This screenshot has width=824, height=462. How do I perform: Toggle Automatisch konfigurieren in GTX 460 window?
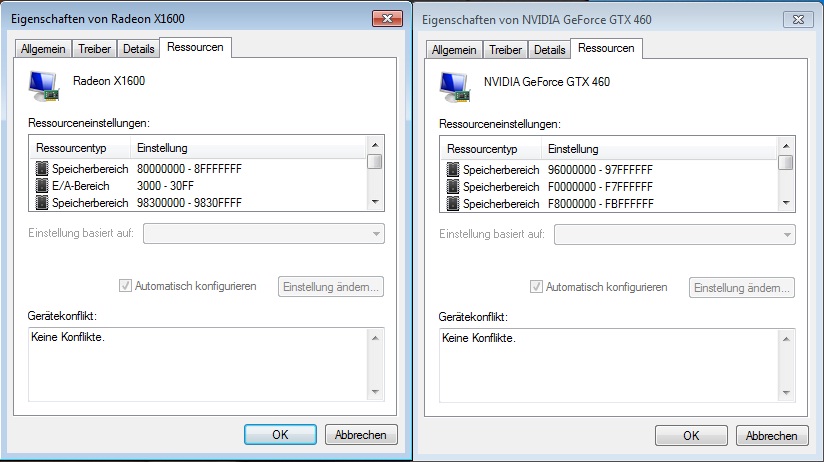coord(536,287)
